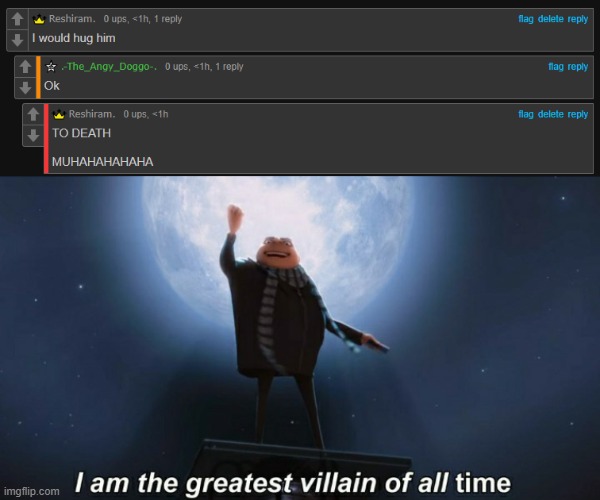The height and width of the screenshot is (500, 600).
Task: Reply to the "TO DEATH" comment
Action: coord(578,114)
